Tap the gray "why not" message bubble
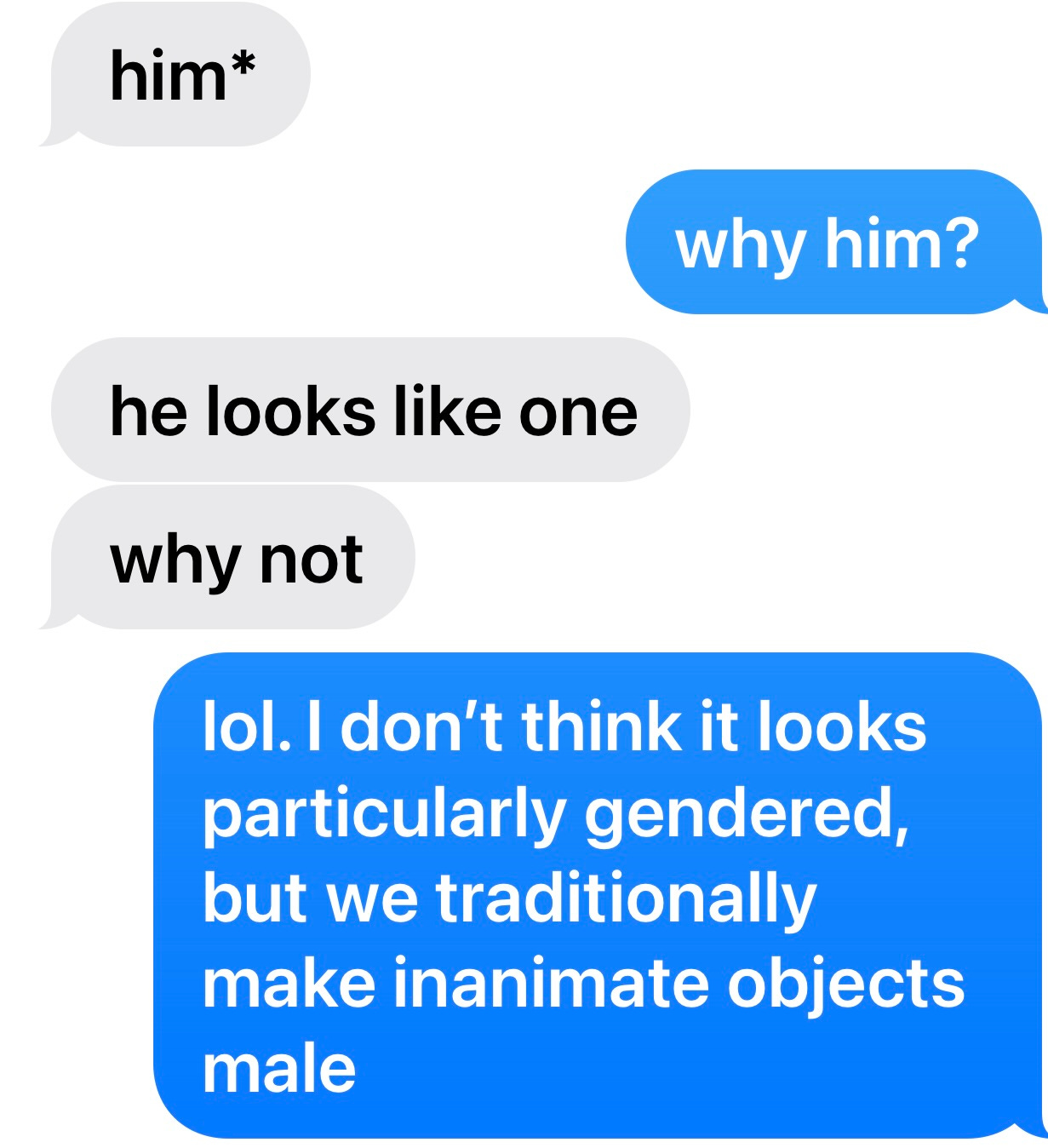 pos(230,558)
